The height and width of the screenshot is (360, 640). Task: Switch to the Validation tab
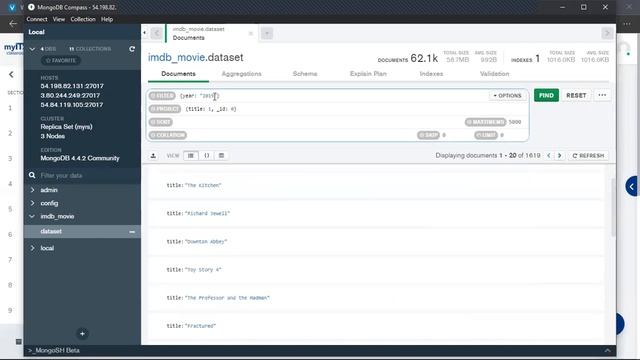(494, 73)
